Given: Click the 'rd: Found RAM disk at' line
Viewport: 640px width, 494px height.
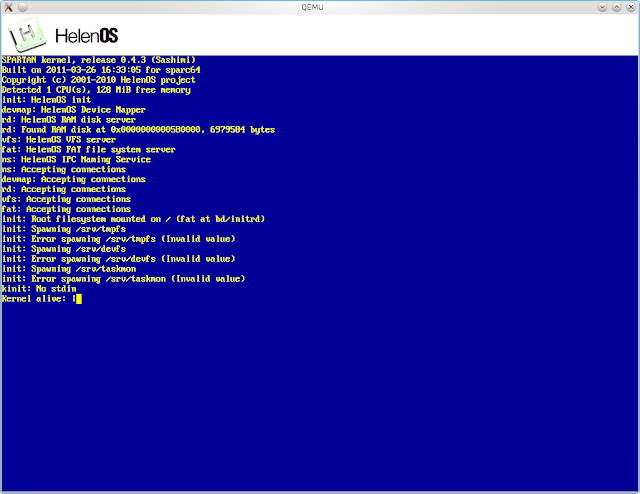Looking at the screenshot, I should tap(138, 130).
